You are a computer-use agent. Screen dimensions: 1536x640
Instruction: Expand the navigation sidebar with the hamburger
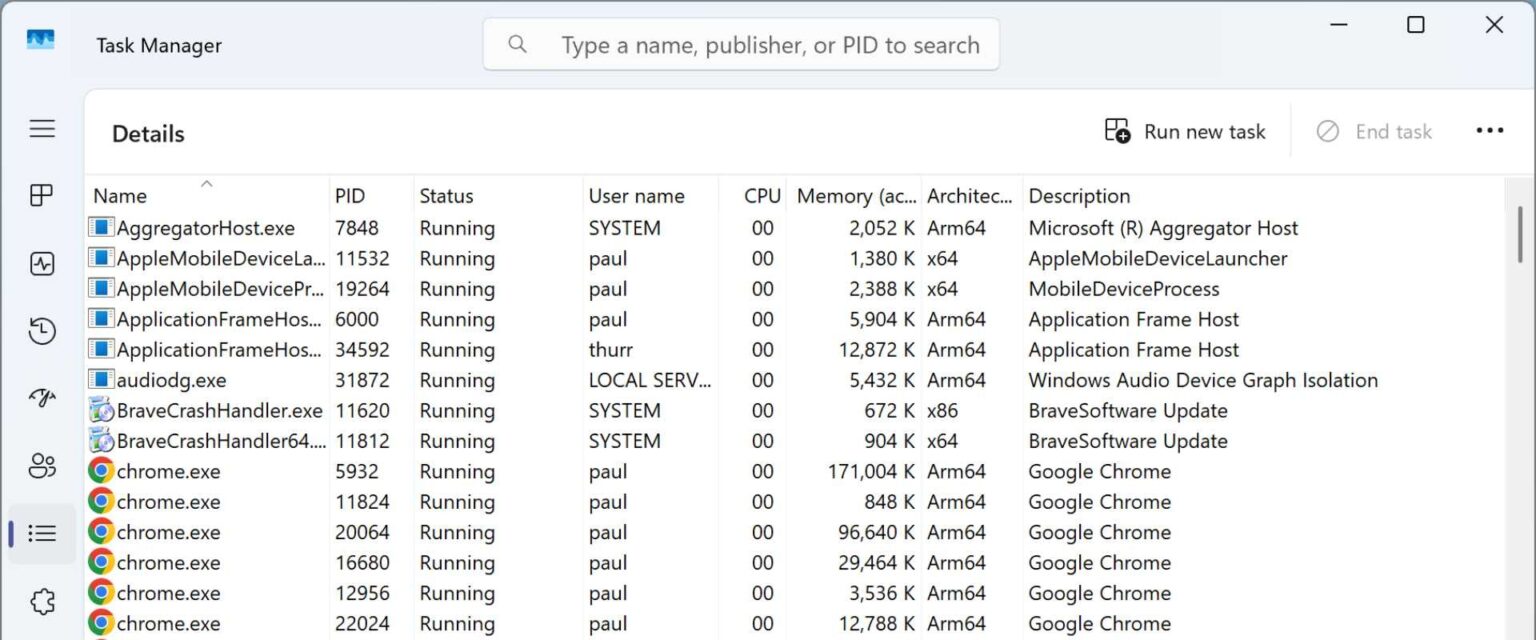tap(41, 128)
